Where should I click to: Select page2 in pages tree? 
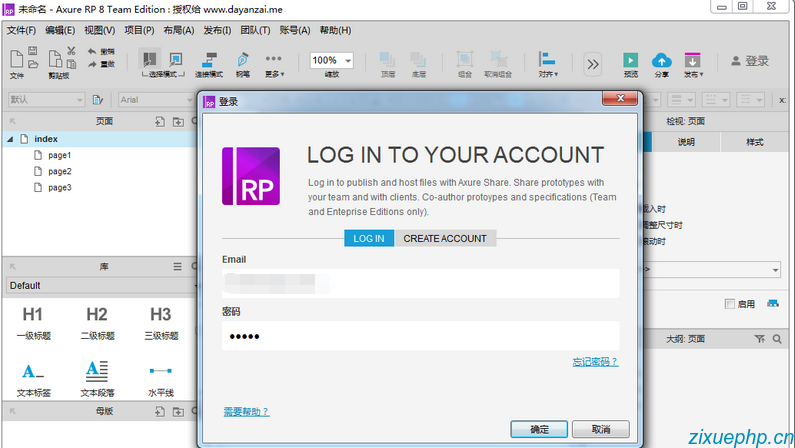(x=59, y=171)
